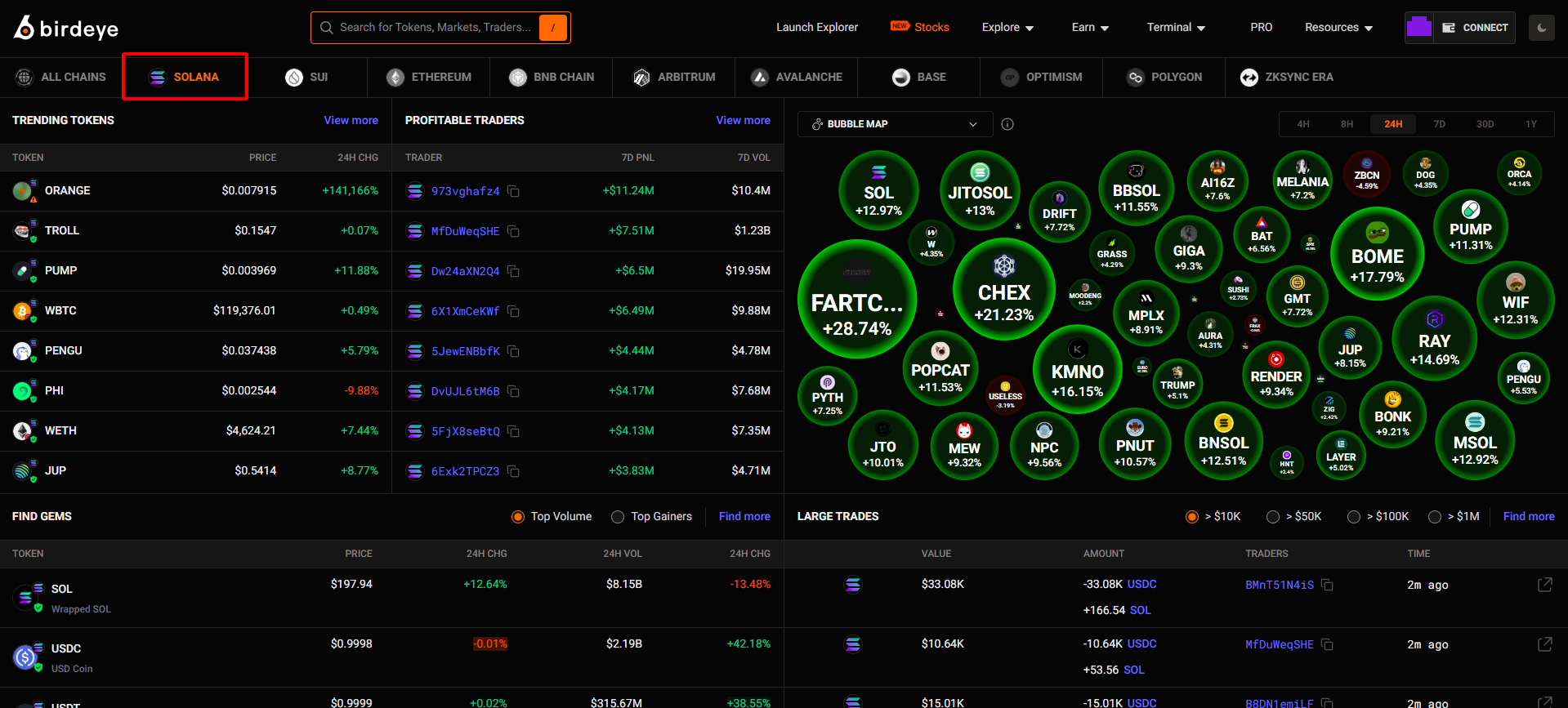Image resolution: width=1568 pixels, height=708 pixels.
Task: Open the Stocks link
Action: [x=920, y=28]
